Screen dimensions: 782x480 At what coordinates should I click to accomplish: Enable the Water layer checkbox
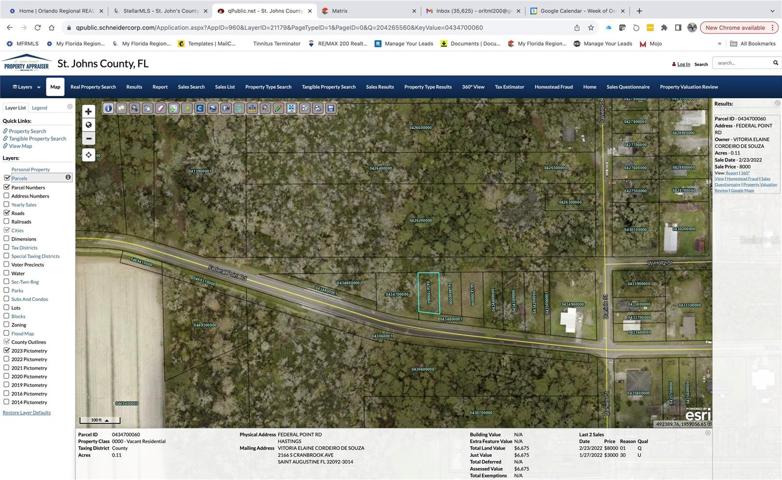point(6,273)
